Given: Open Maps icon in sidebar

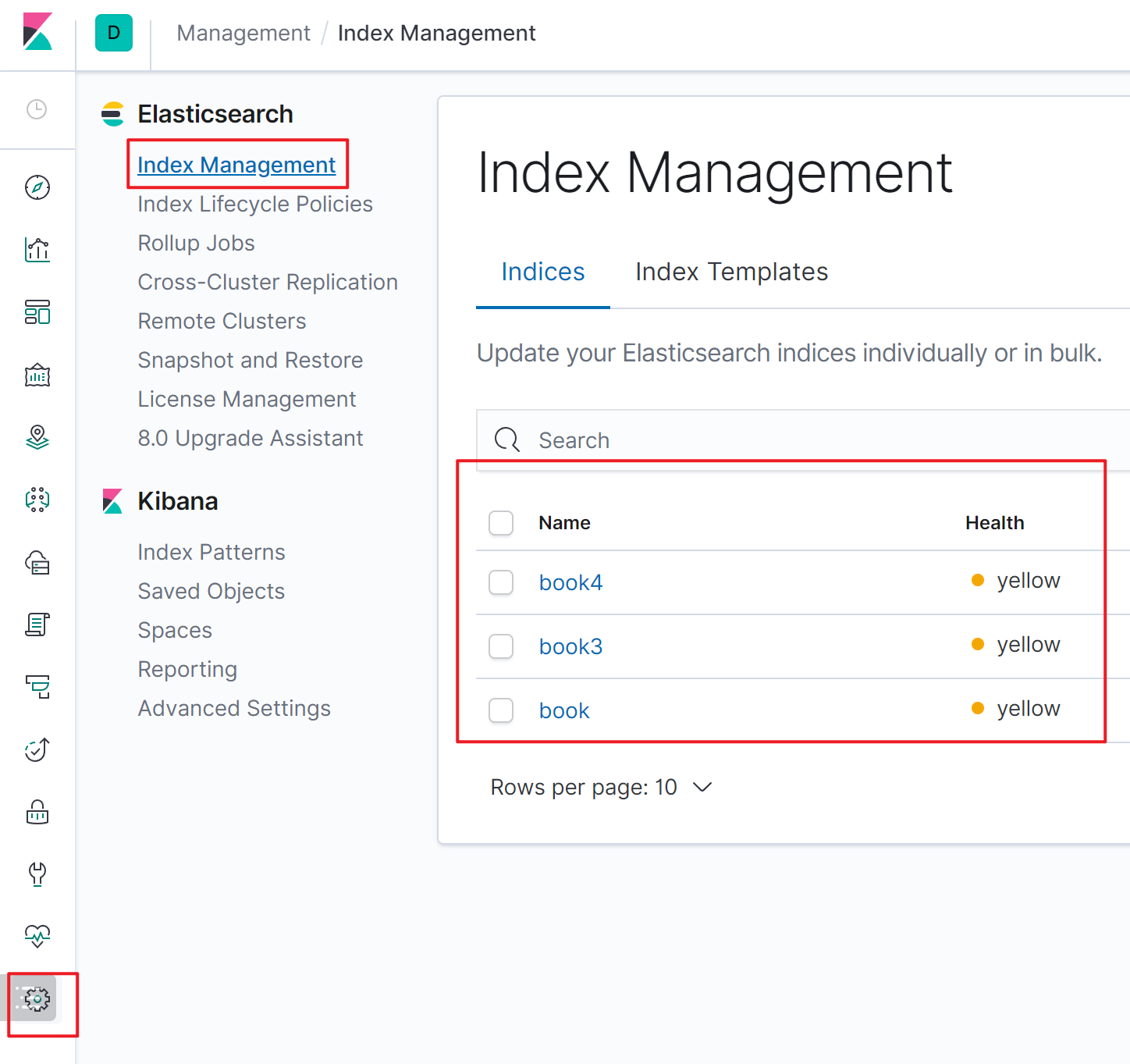Looking at the screenshot, I should [37, 437].
